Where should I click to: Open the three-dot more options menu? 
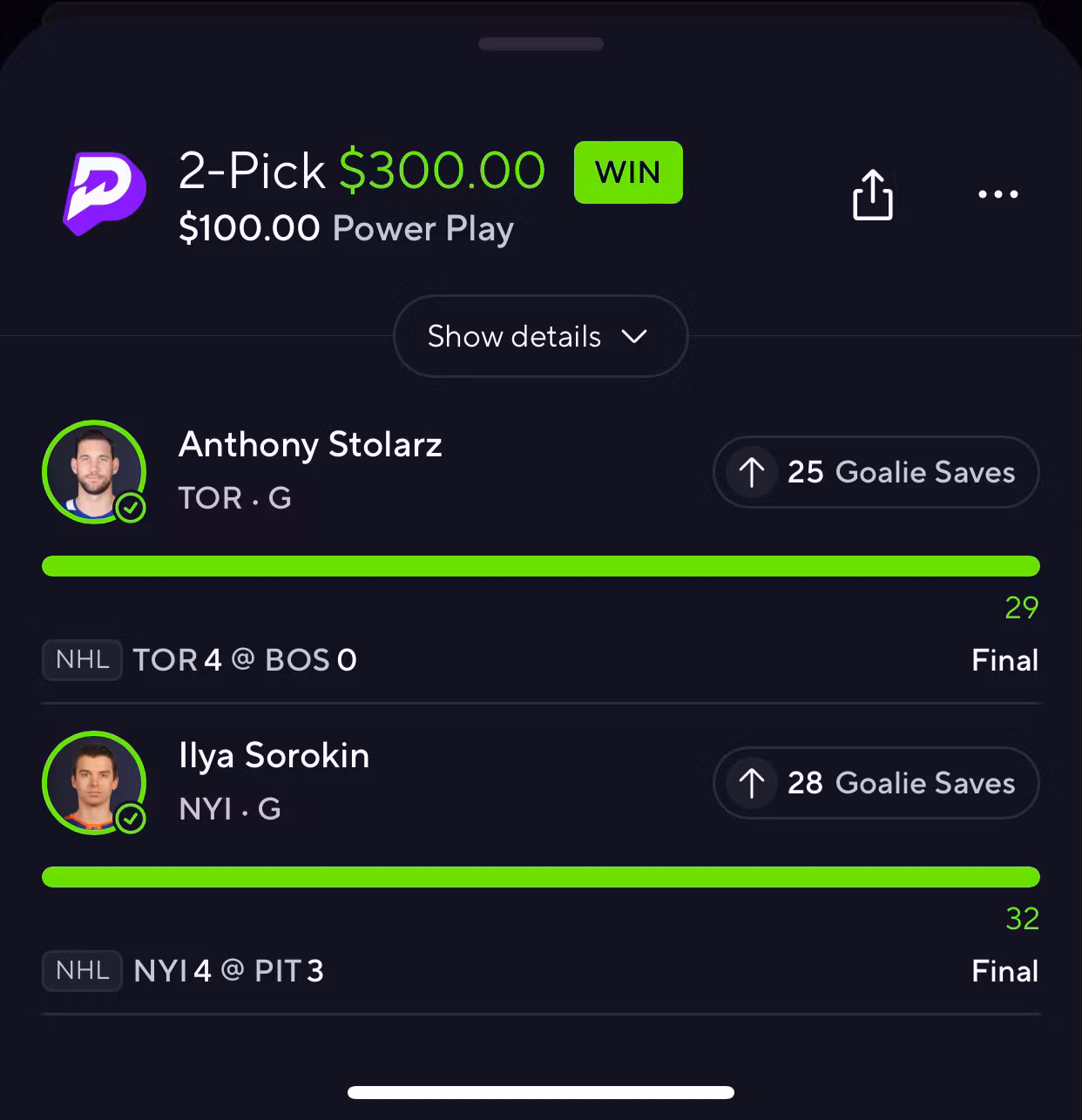(x=997, y=194)
